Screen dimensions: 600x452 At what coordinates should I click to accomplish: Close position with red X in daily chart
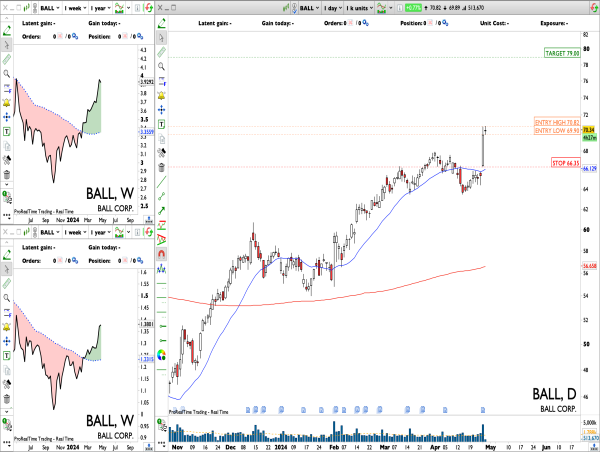point(430,23)
